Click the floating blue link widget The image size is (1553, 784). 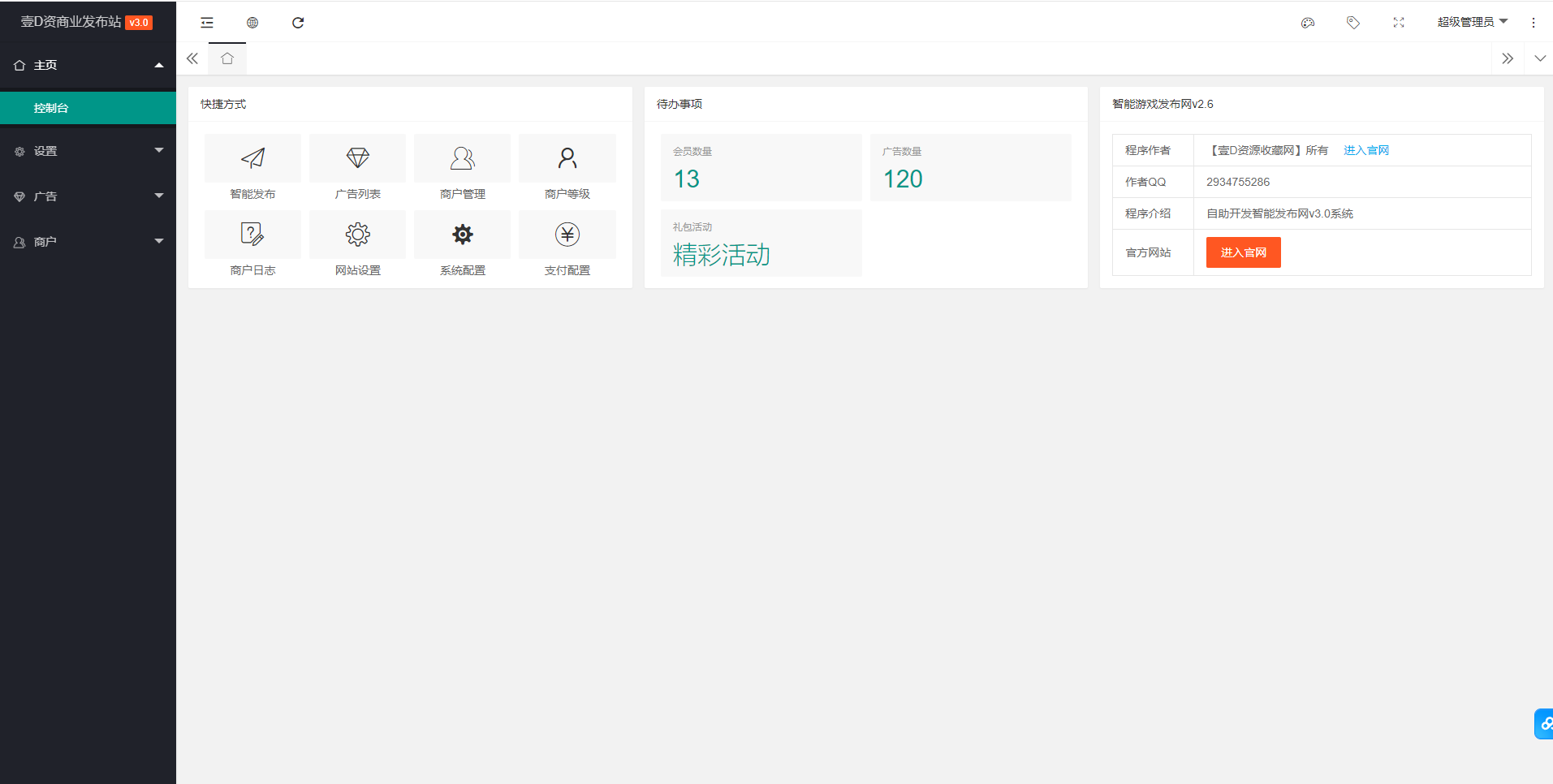click(x=1544, y=724)
